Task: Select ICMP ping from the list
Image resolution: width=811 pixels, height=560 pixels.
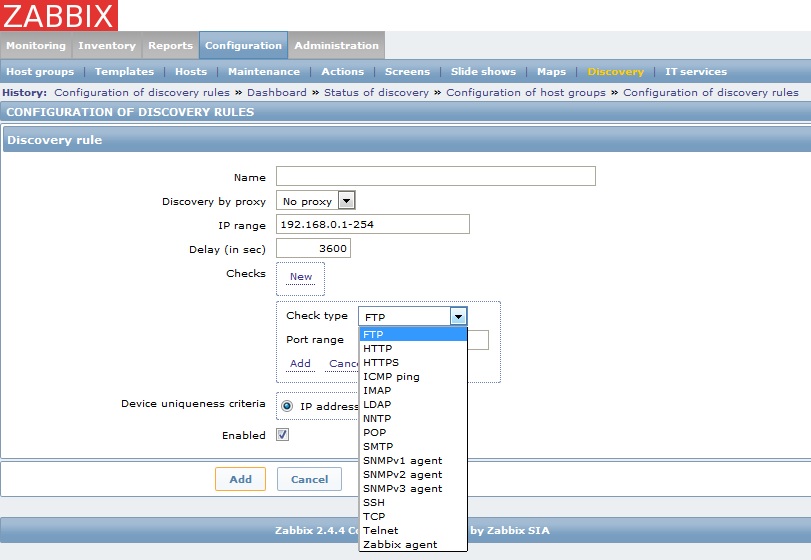Action: pyautogui.click(x=391, y=377)
